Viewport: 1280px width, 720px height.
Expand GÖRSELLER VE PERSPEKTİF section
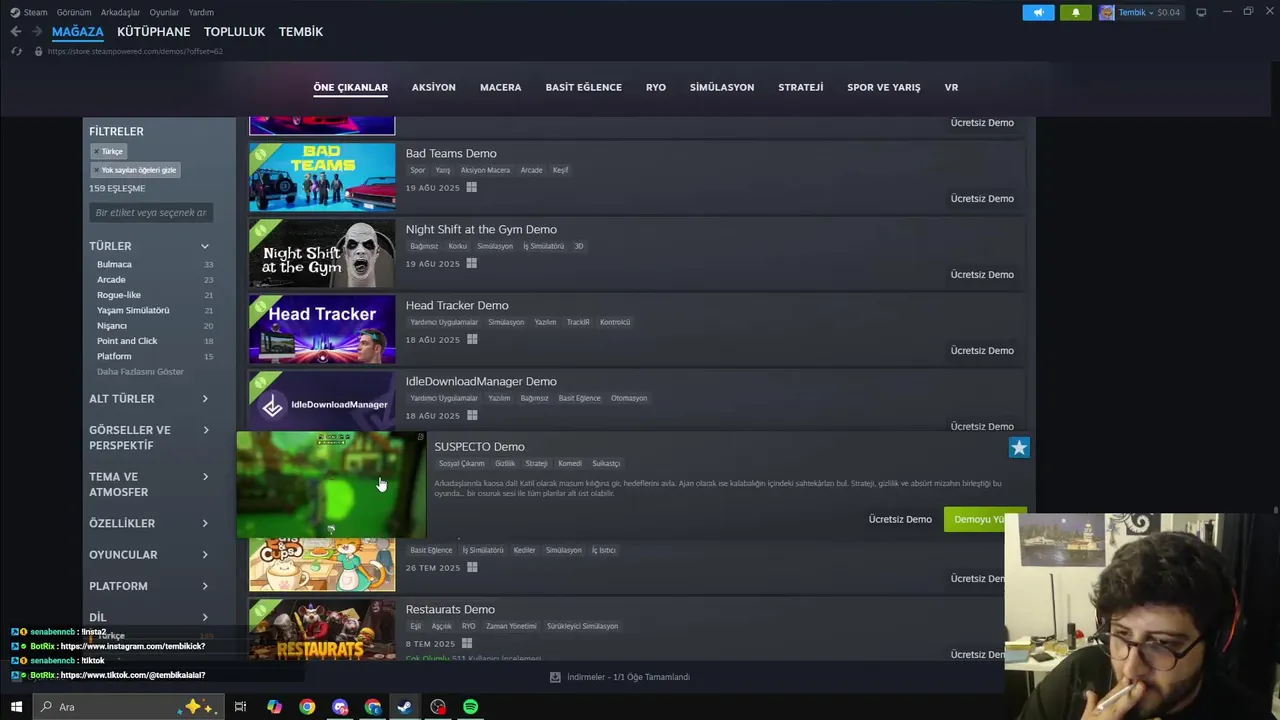(205, 430)
